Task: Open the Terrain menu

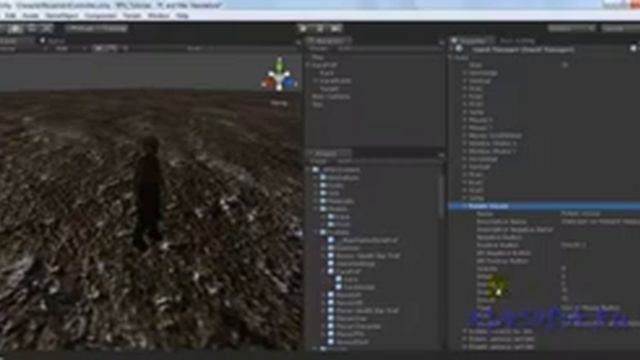Action: click(132, 16)
